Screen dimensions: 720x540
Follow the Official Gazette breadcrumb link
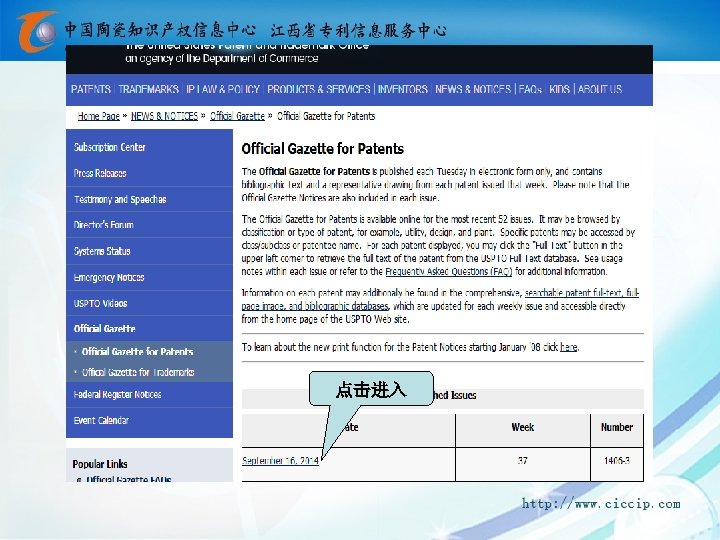(237, 116)
